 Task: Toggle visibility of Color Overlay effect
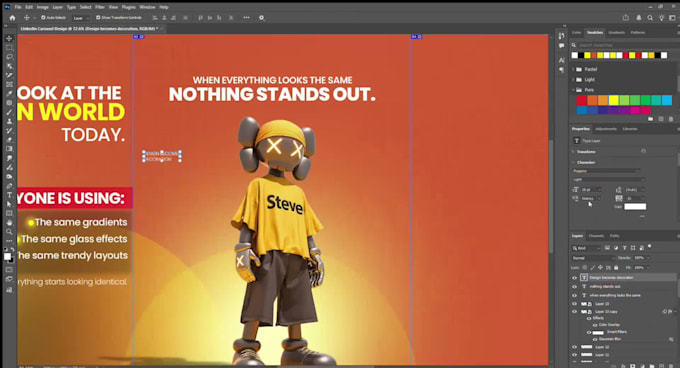pyautogui.click(x=595, y=325)
